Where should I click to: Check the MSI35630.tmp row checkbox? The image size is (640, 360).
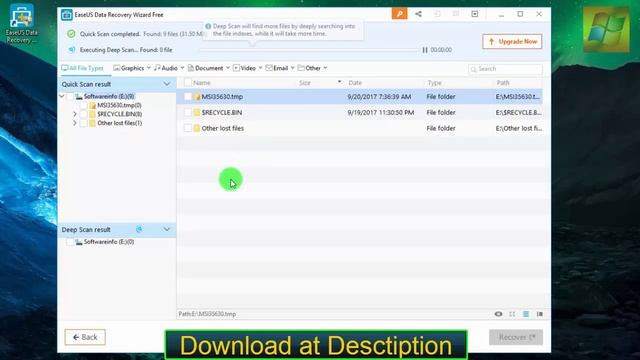click(x=188, y=97)
